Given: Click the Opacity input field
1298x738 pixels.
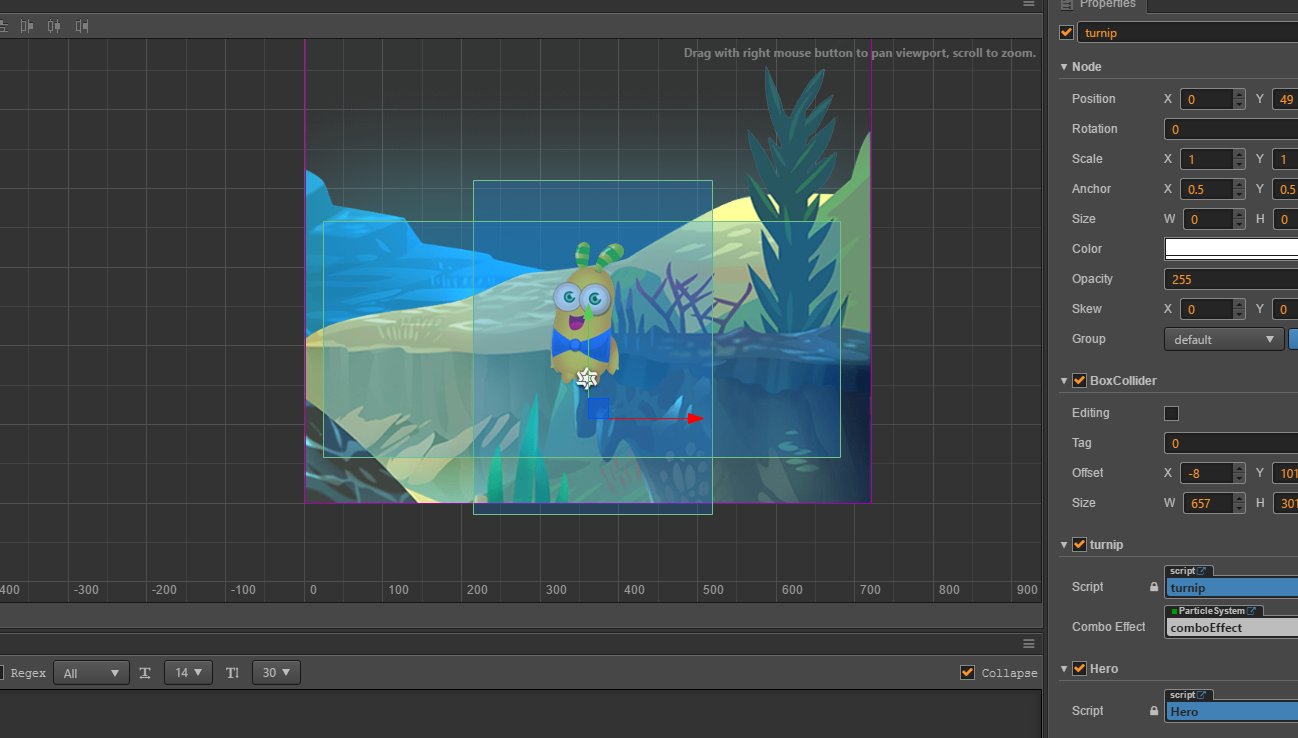Looking at the screenshot, I should [x=1231, y=279].
